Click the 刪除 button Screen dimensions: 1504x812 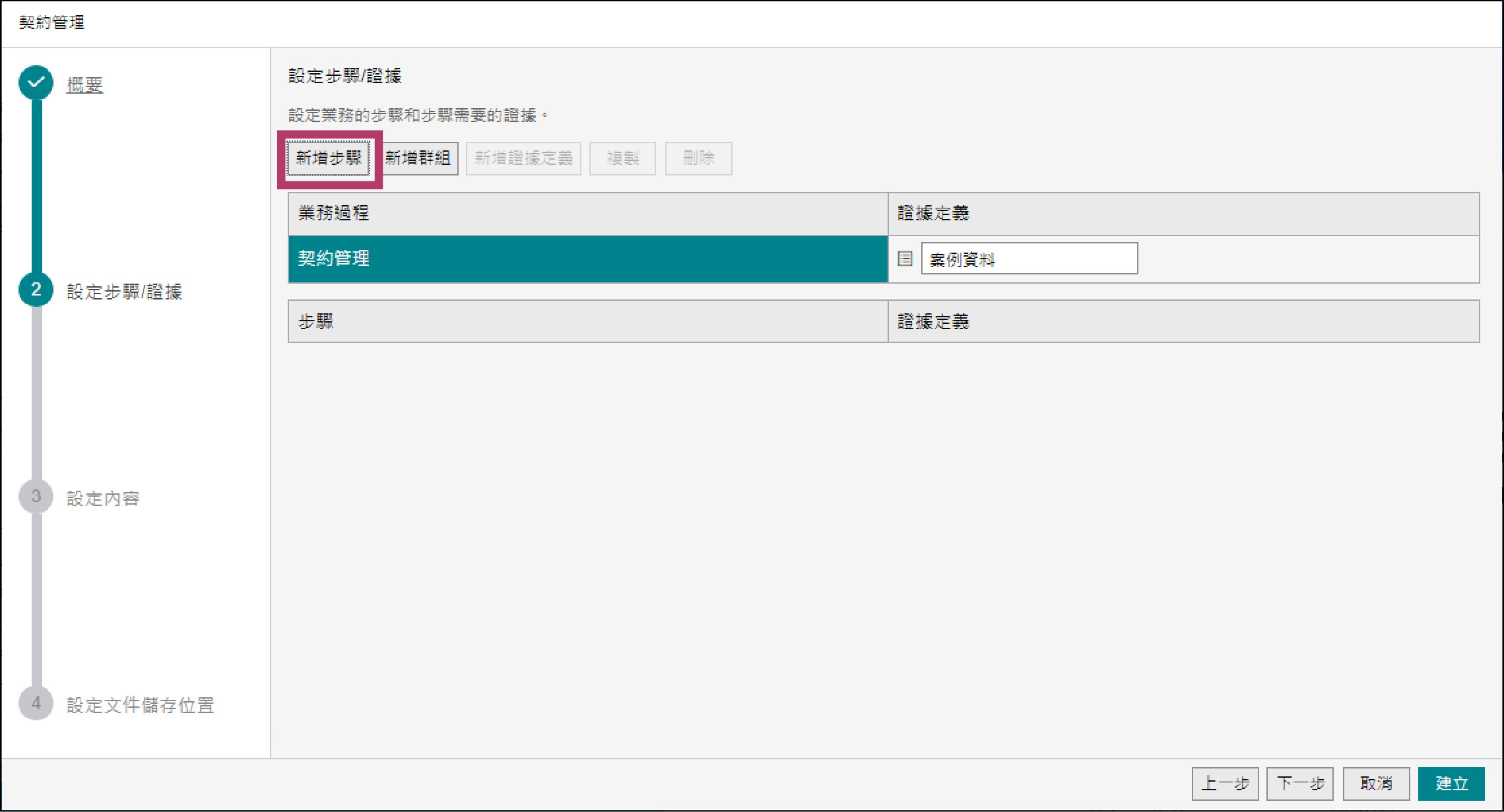698,158
